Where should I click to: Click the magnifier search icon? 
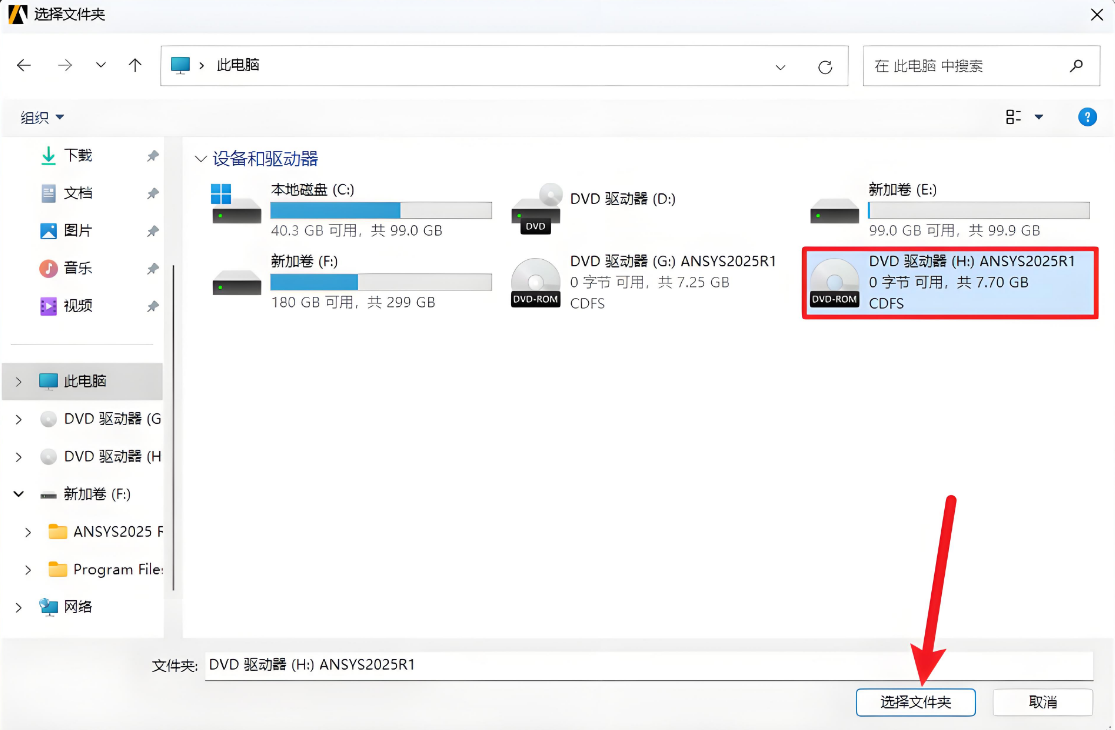[1077, 65]
